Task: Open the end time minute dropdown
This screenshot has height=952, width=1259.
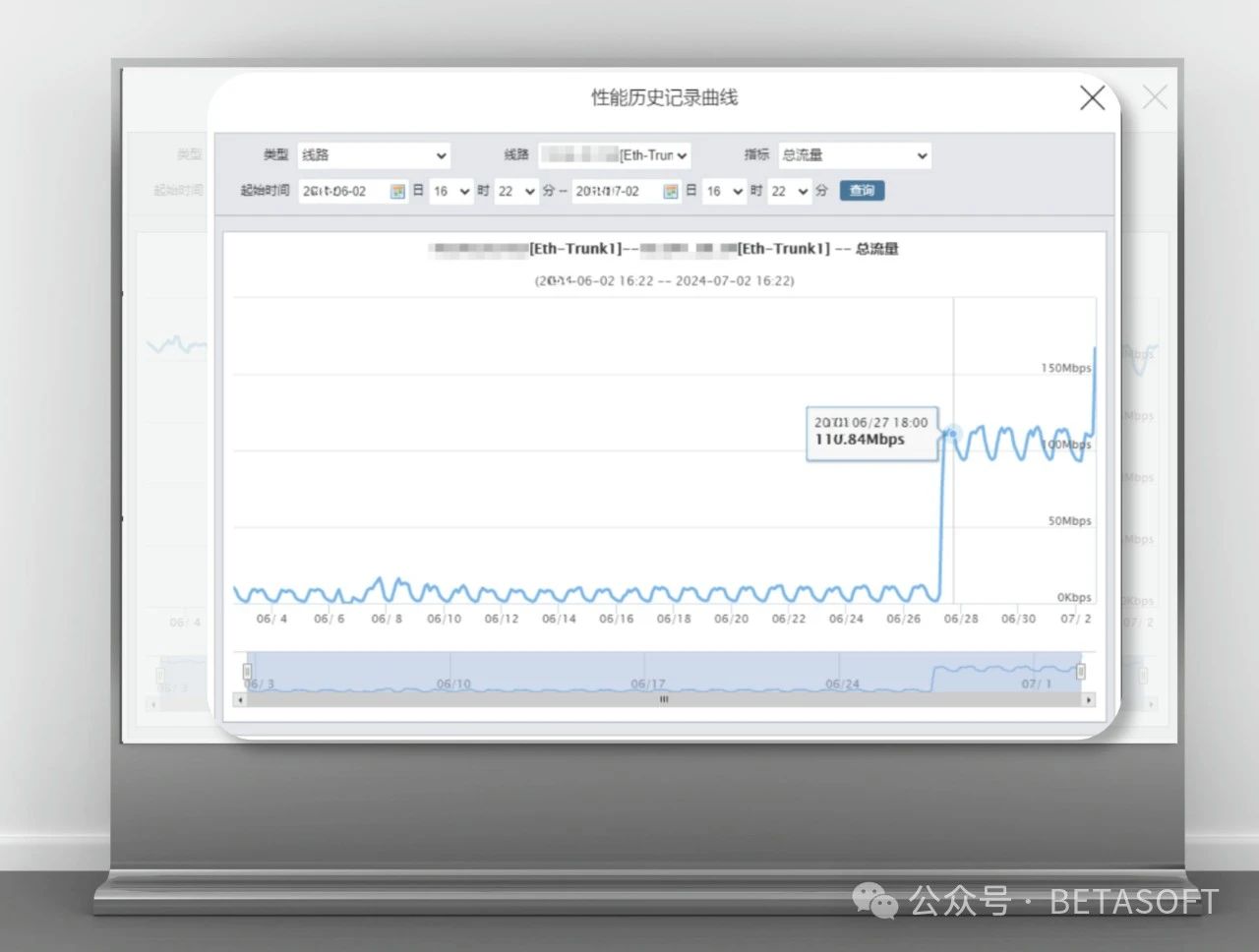Action: pos(790,192)
